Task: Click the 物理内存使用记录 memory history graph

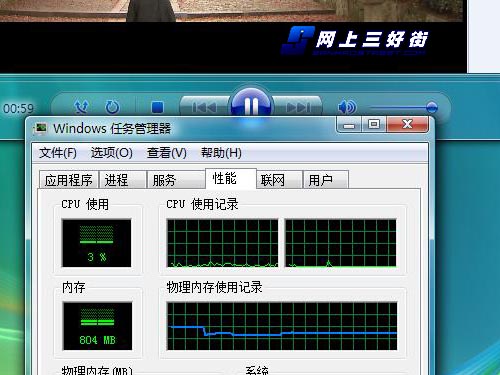Action: [282, 326]
